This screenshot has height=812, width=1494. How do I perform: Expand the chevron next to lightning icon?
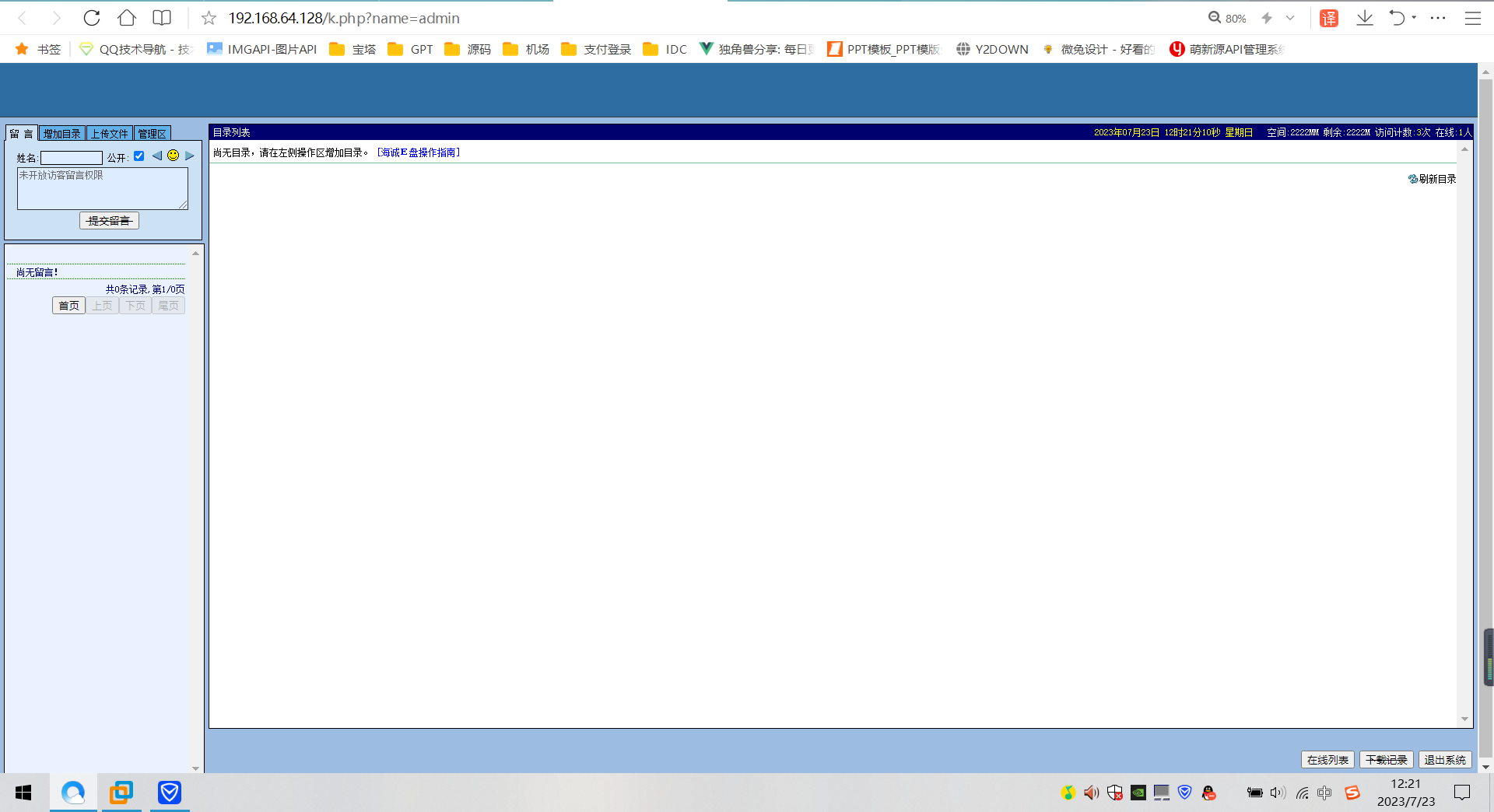[x=1290, y=18]
